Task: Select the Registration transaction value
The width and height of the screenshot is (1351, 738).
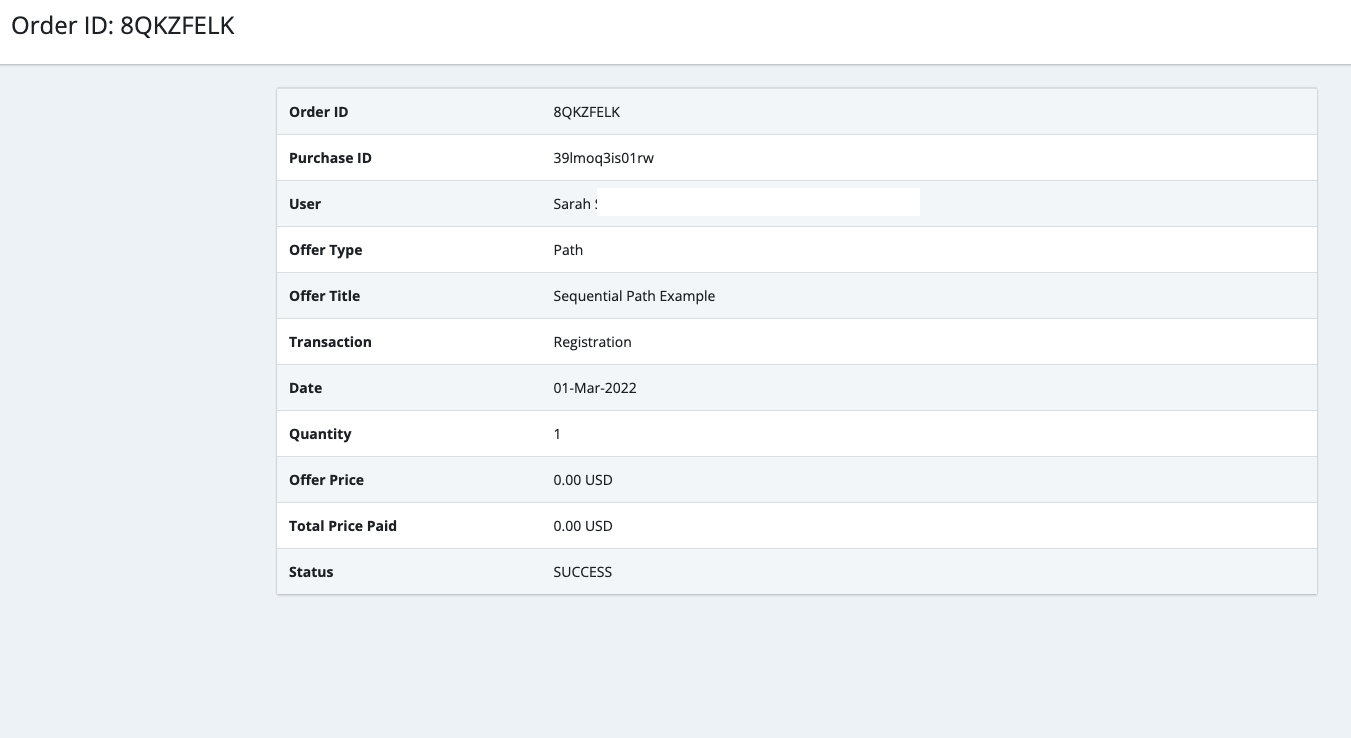Action: pos(592,342)
